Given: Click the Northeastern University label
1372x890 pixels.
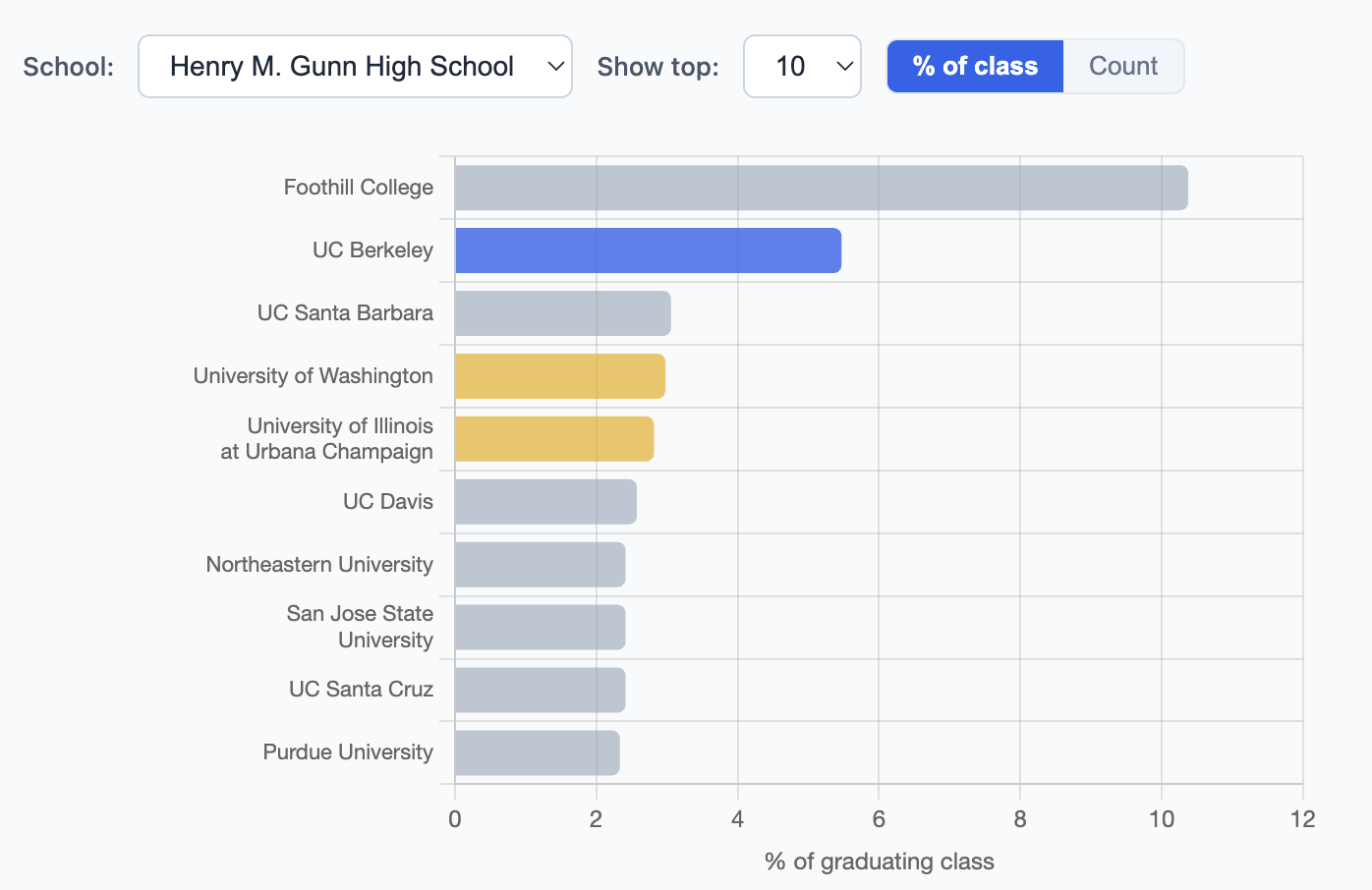Looking at the screenshot, I should (x=318, y=564).
